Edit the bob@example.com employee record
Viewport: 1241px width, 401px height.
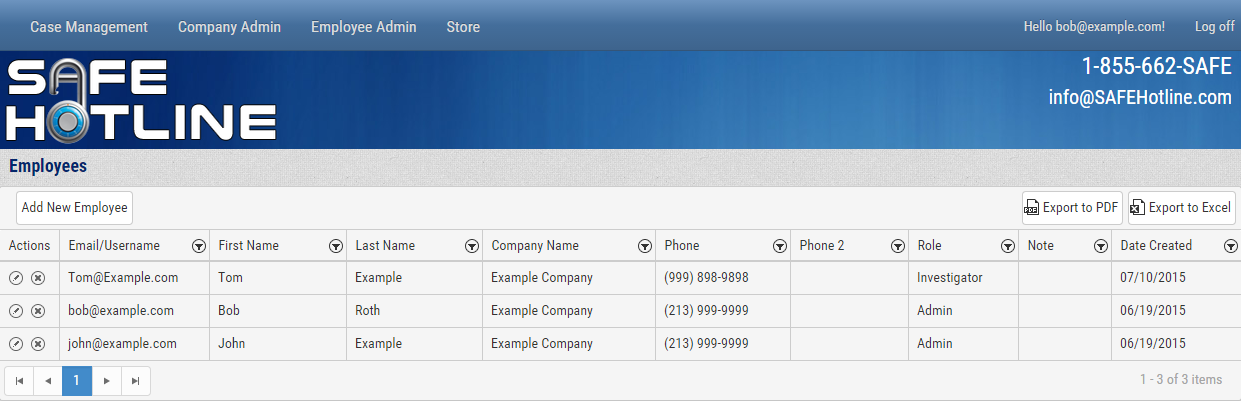[x=16, y=311]
